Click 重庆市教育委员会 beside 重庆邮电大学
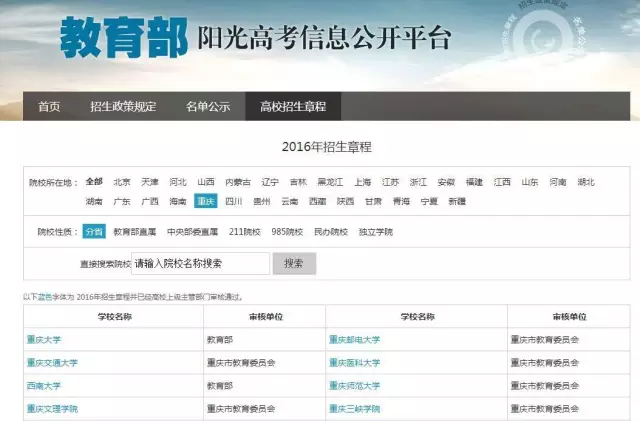Image resolution: width=640 pixels, height=421 pixels. (545, 339)
